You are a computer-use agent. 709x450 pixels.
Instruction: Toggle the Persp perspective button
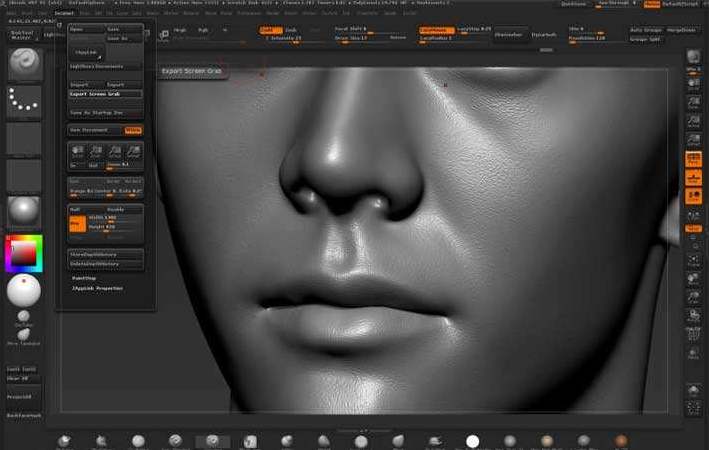click(693, 159)
